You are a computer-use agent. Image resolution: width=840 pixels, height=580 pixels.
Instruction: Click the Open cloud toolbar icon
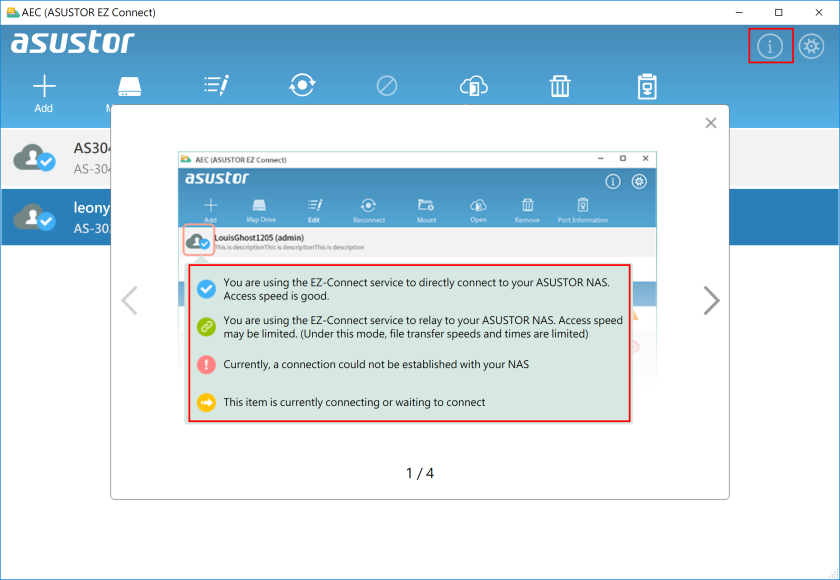474,86
